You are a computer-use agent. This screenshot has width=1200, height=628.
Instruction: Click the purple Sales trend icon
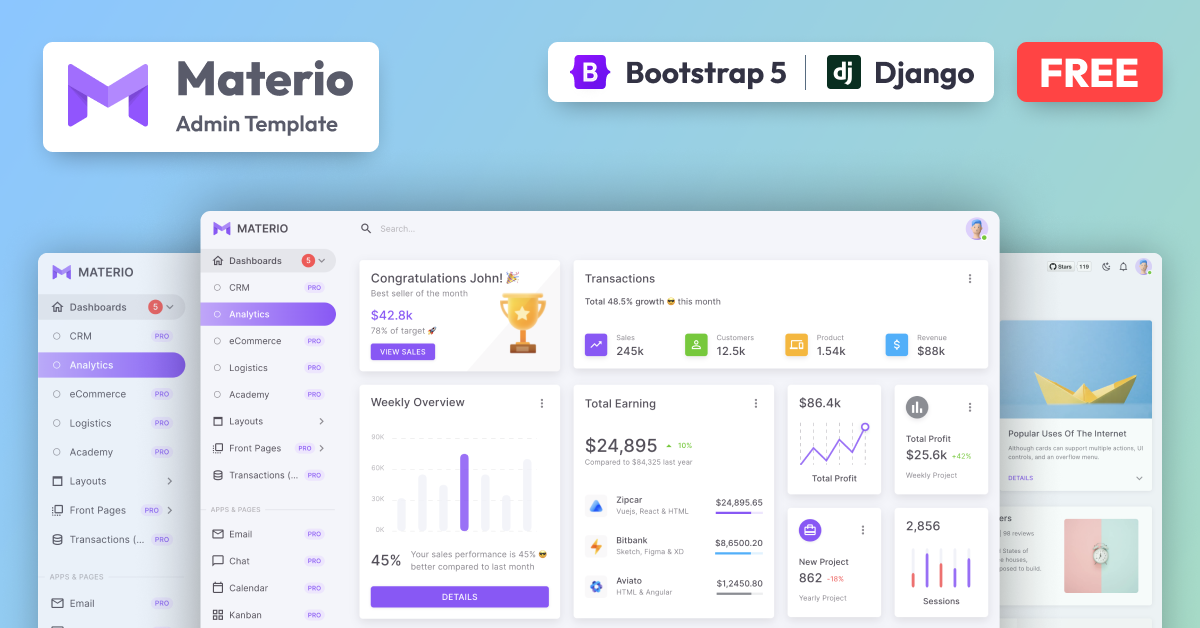click(596, 345)
